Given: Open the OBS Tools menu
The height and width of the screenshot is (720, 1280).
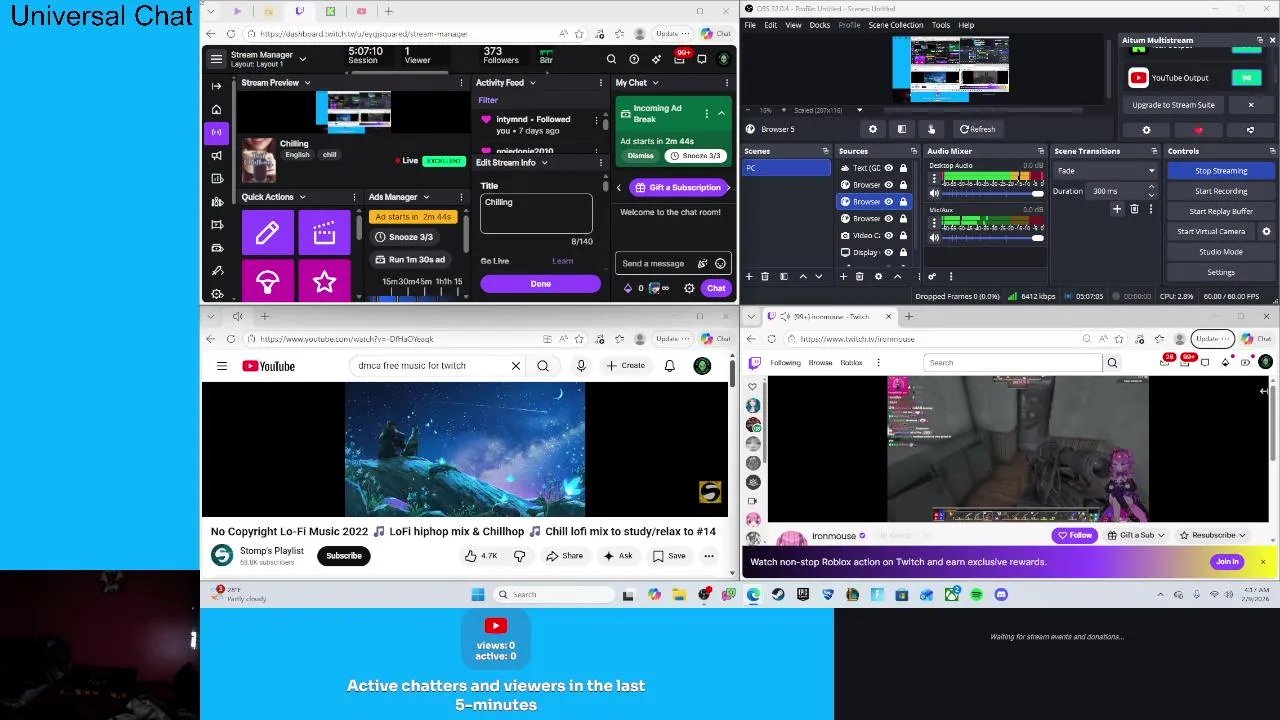Looking at the screenshot, I should coord(941,25).
